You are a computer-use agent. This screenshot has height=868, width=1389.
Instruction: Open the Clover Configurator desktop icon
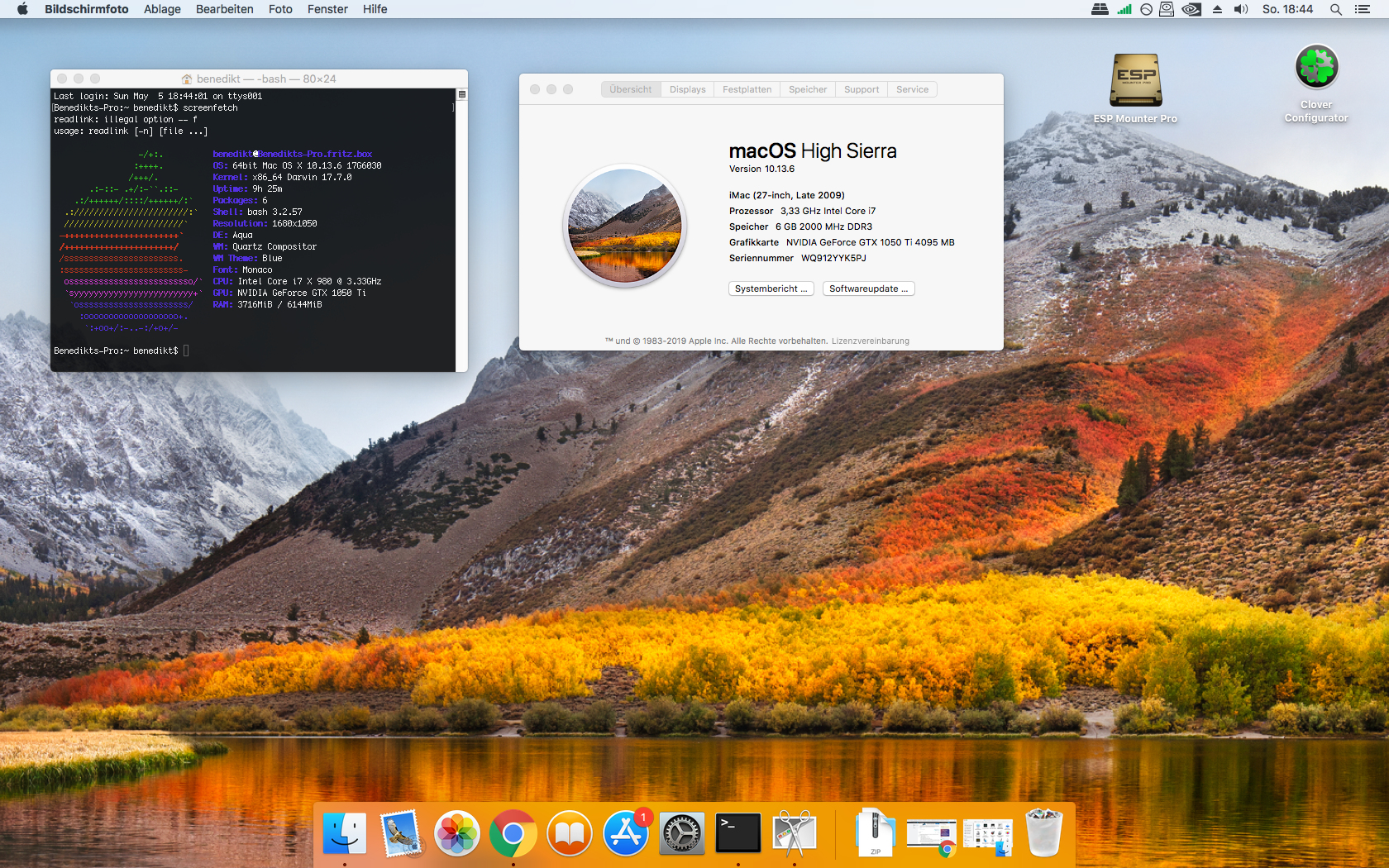1315,68
